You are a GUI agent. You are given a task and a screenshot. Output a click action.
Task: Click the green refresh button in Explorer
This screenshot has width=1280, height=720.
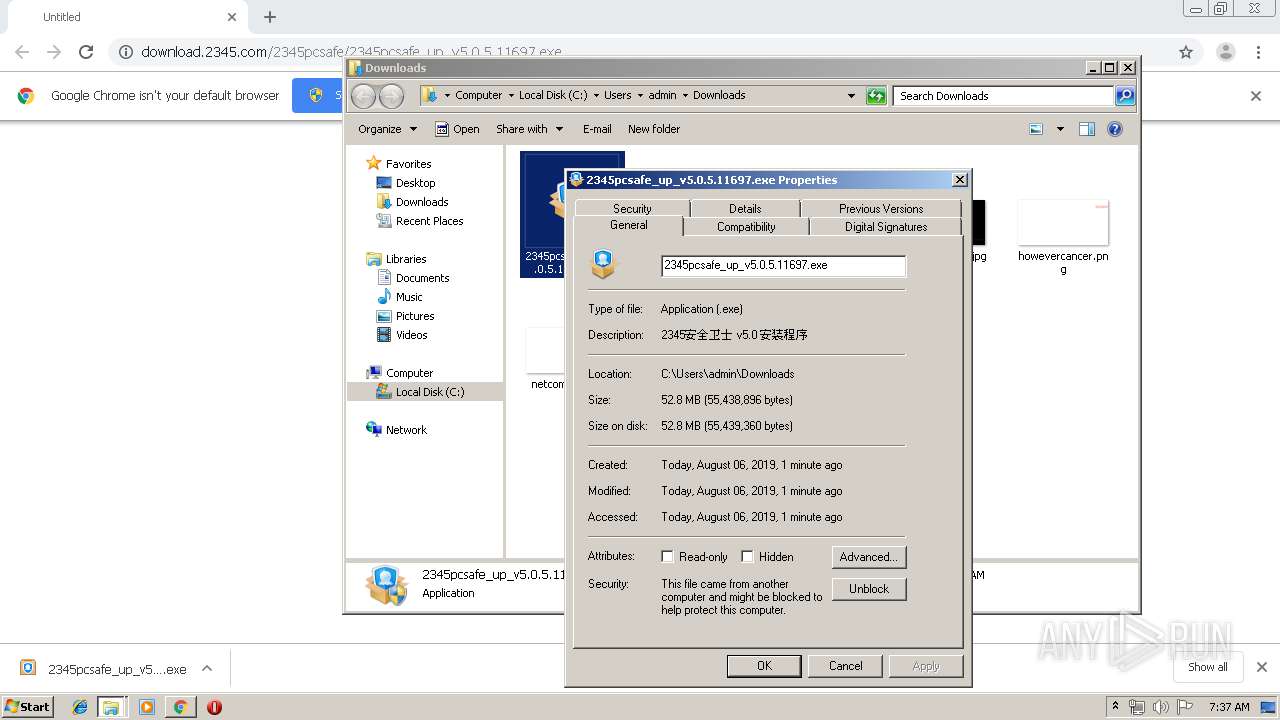coord(876,96)
